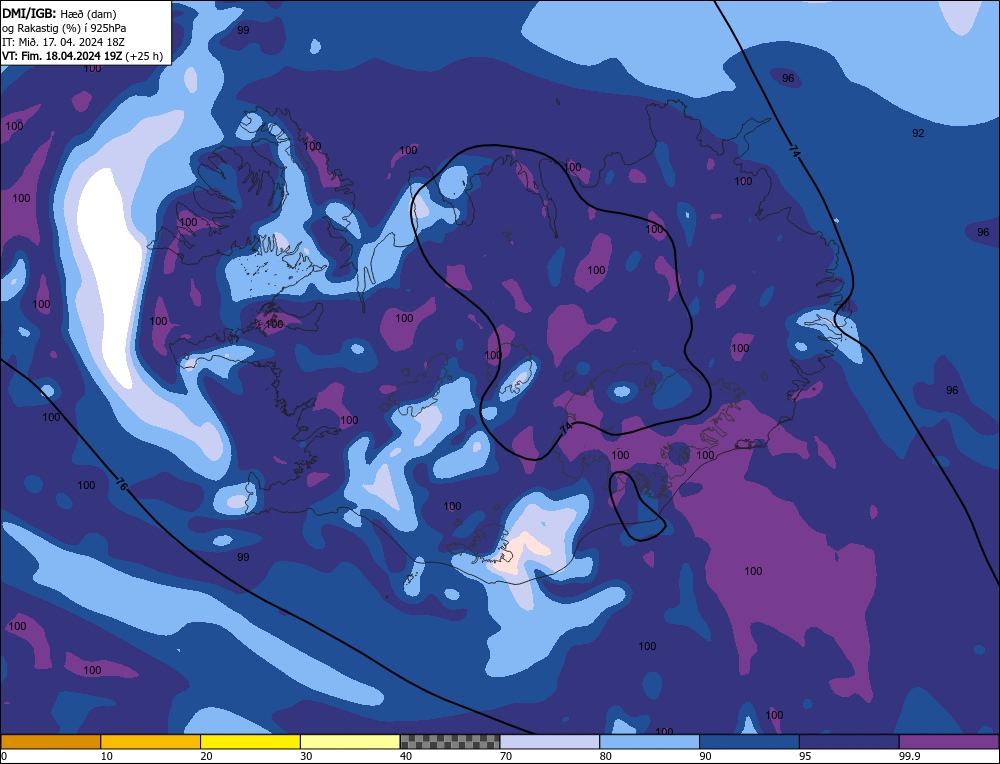Screen dimensions: 1000x764
Task: Pick the bright yellow 20–30 legend swatch
Action: (250, 741)
